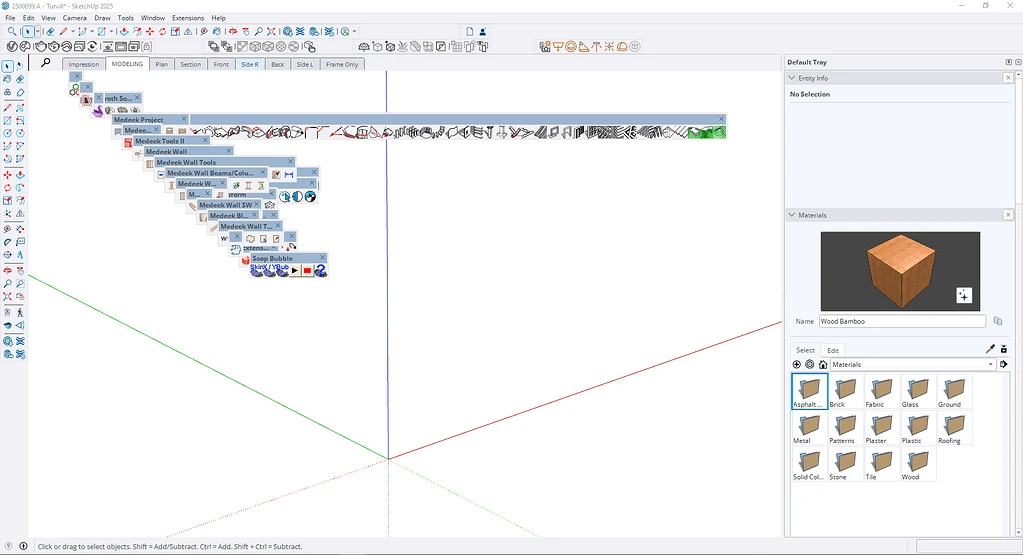Screen dimensions: 1023x555
Task: Click the status bar info circle icon
Action: pyautogui.click(x=23, y=547)
